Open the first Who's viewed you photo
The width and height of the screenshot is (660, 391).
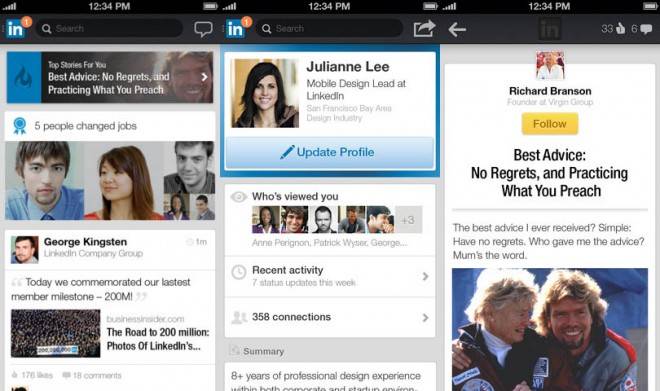point(266,220)
